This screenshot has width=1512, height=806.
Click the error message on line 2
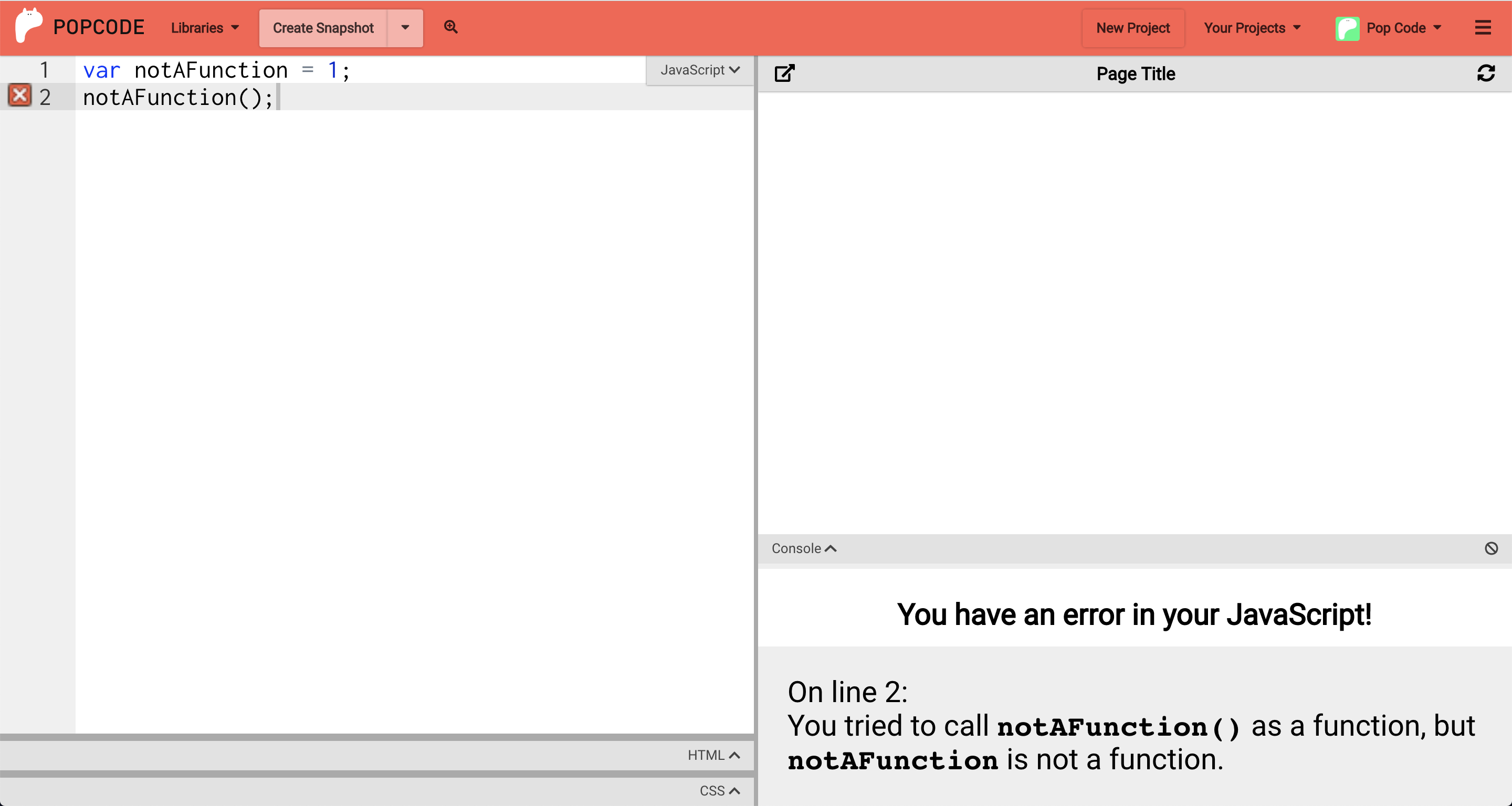(x=1130, y=726)
